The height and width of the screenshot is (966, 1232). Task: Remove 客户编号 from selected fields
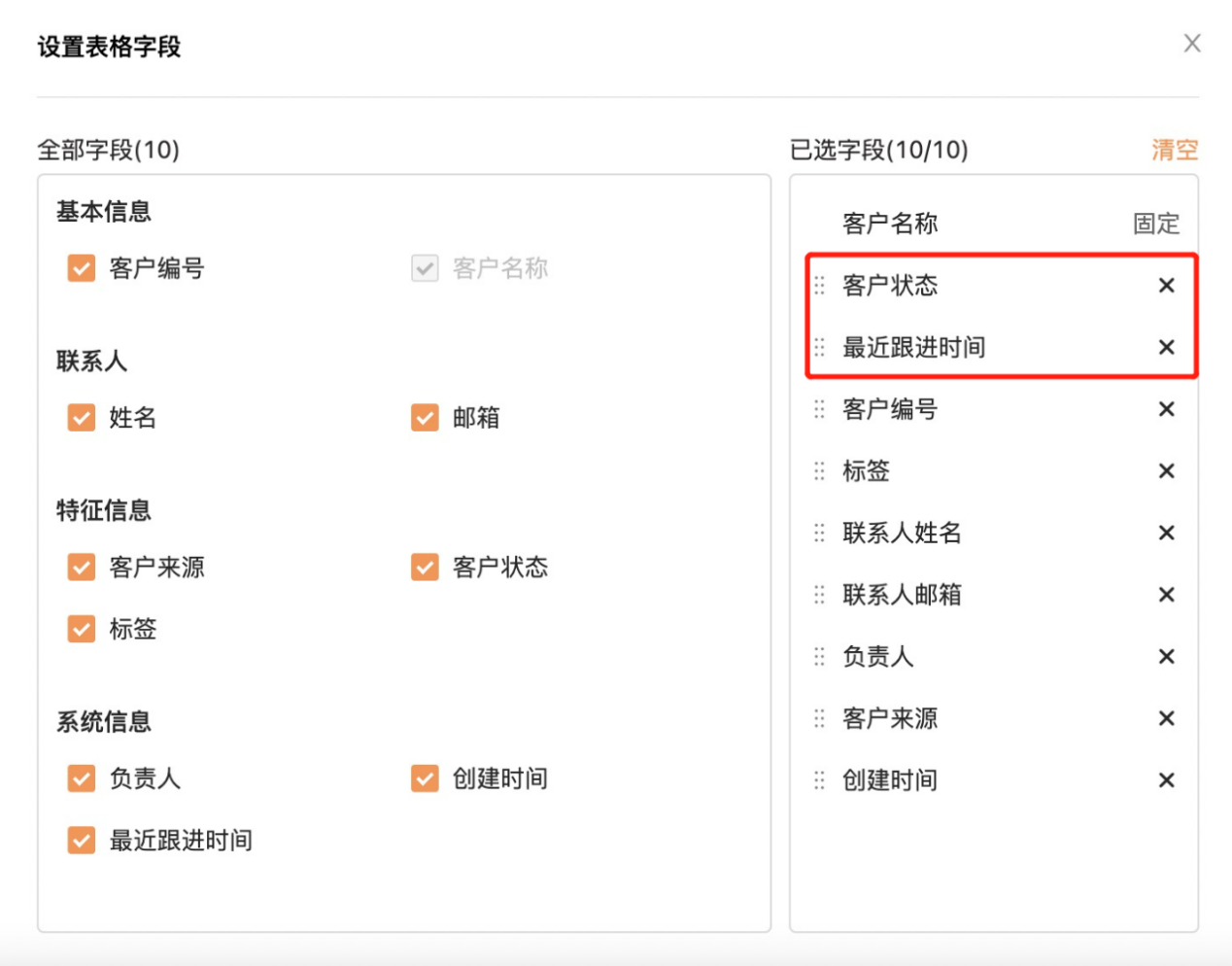tap(1166, 409)
